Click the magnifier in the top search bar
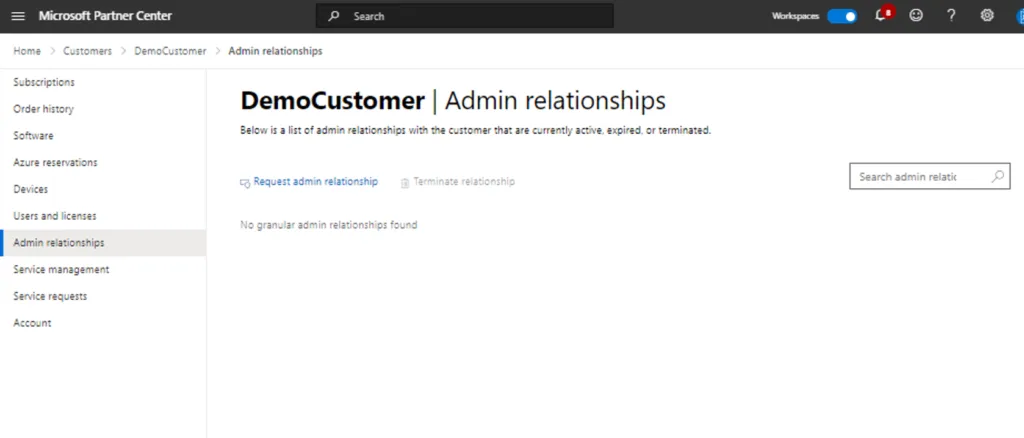The height and width of the screenshot is (438, 1024). coord(334,16)
